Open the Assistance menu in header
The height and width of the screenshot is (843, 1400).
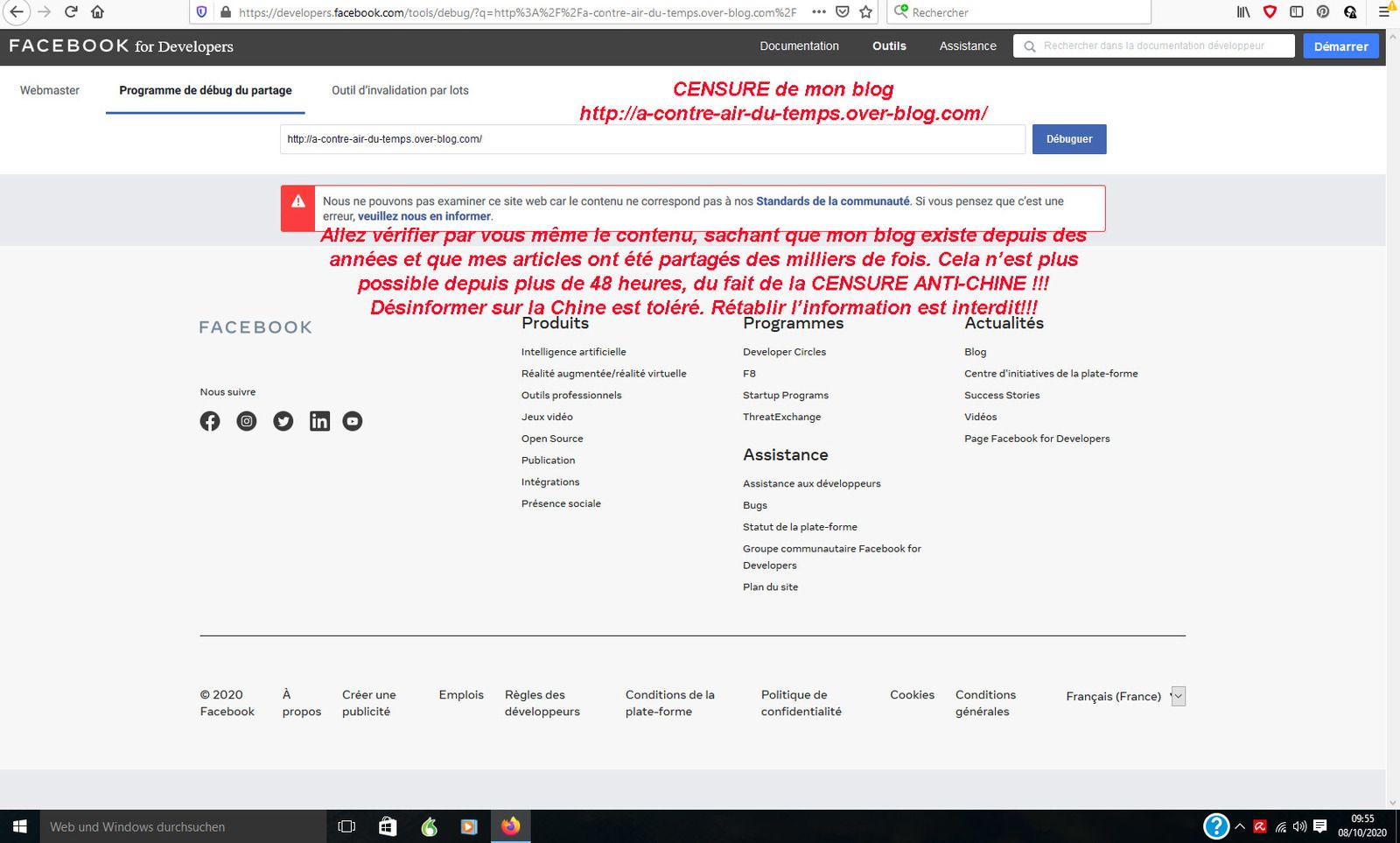pyautogui.click(x=968, y=46)
